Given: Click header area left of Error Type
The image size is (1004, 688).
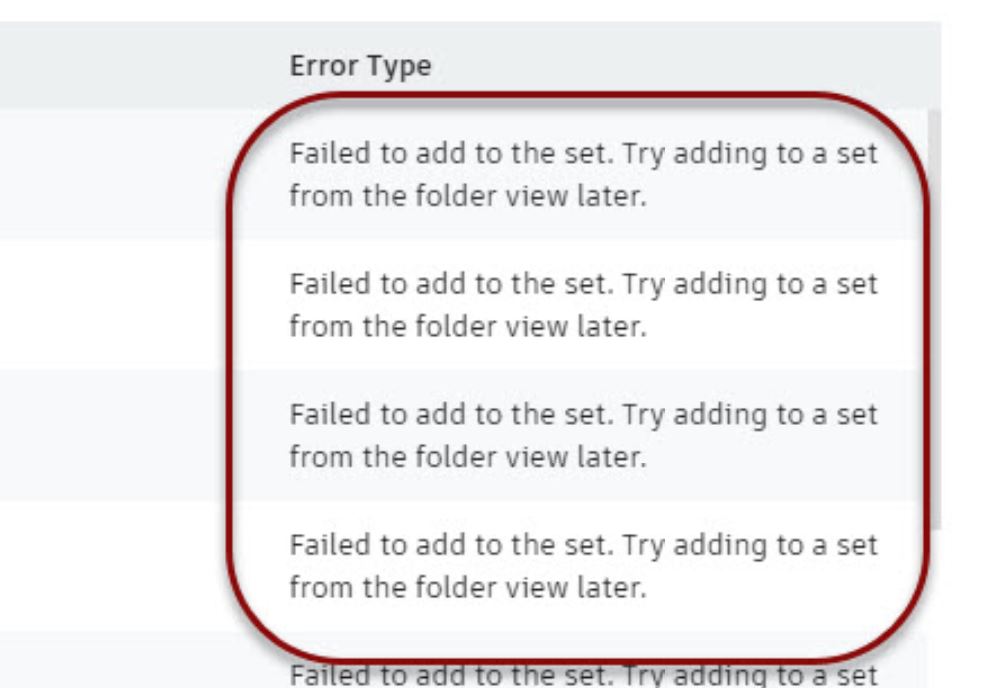Looking at the screenshot, I should coord(141,66).
